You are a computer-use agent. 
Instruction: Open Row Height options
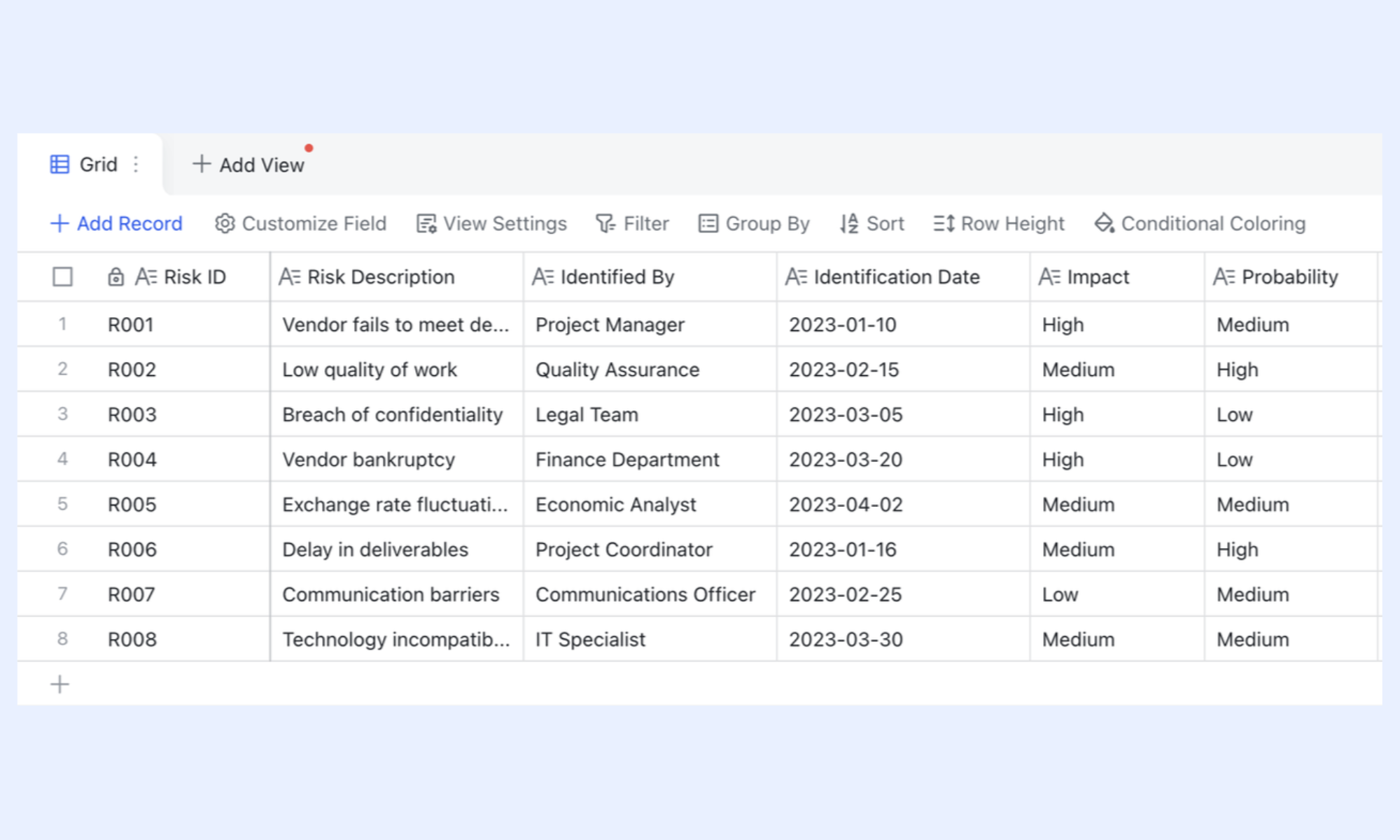pos(999,223)
